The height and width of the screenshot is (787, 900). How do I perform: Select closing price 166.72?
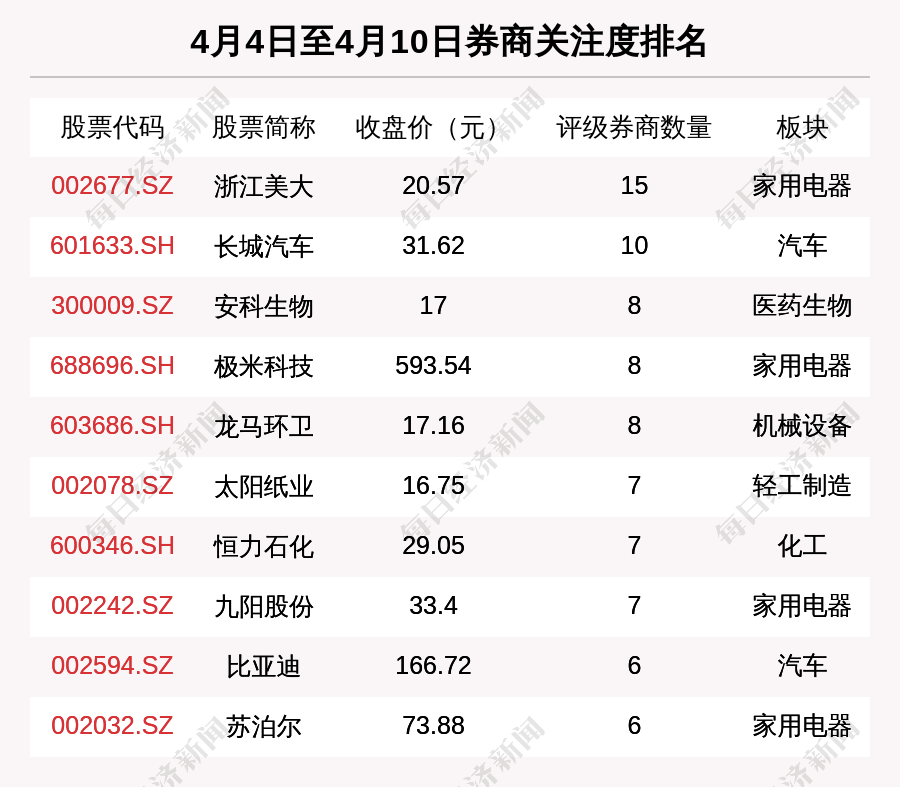pyautogui.click(x=433, y=665)
